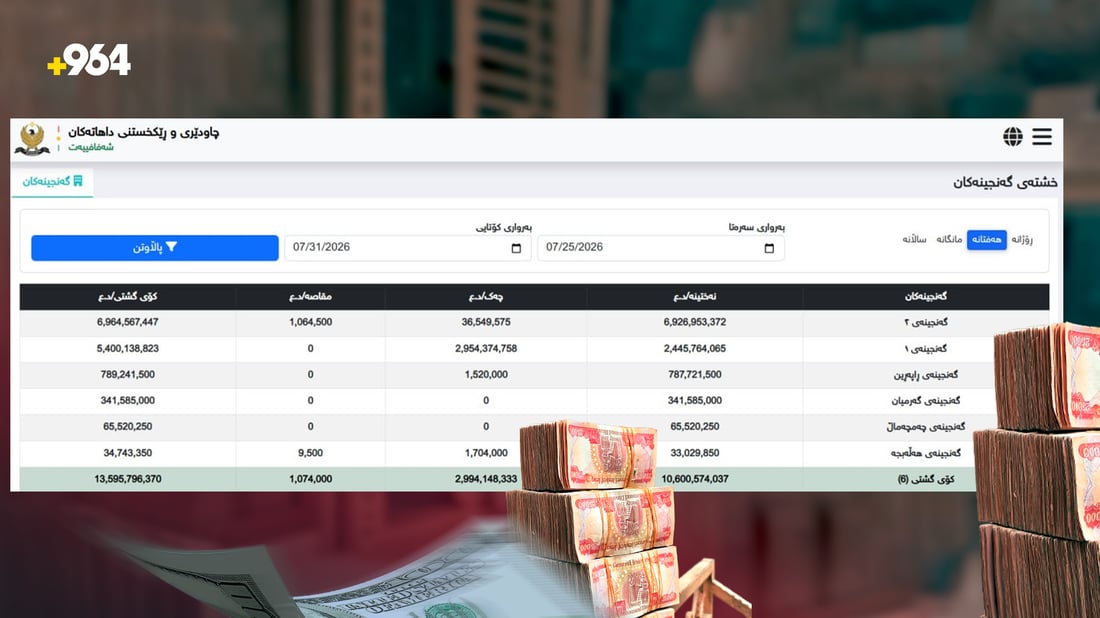Select the ساڵانە (yearly) period option
The image size is (1100, 618).
[914, 240]
